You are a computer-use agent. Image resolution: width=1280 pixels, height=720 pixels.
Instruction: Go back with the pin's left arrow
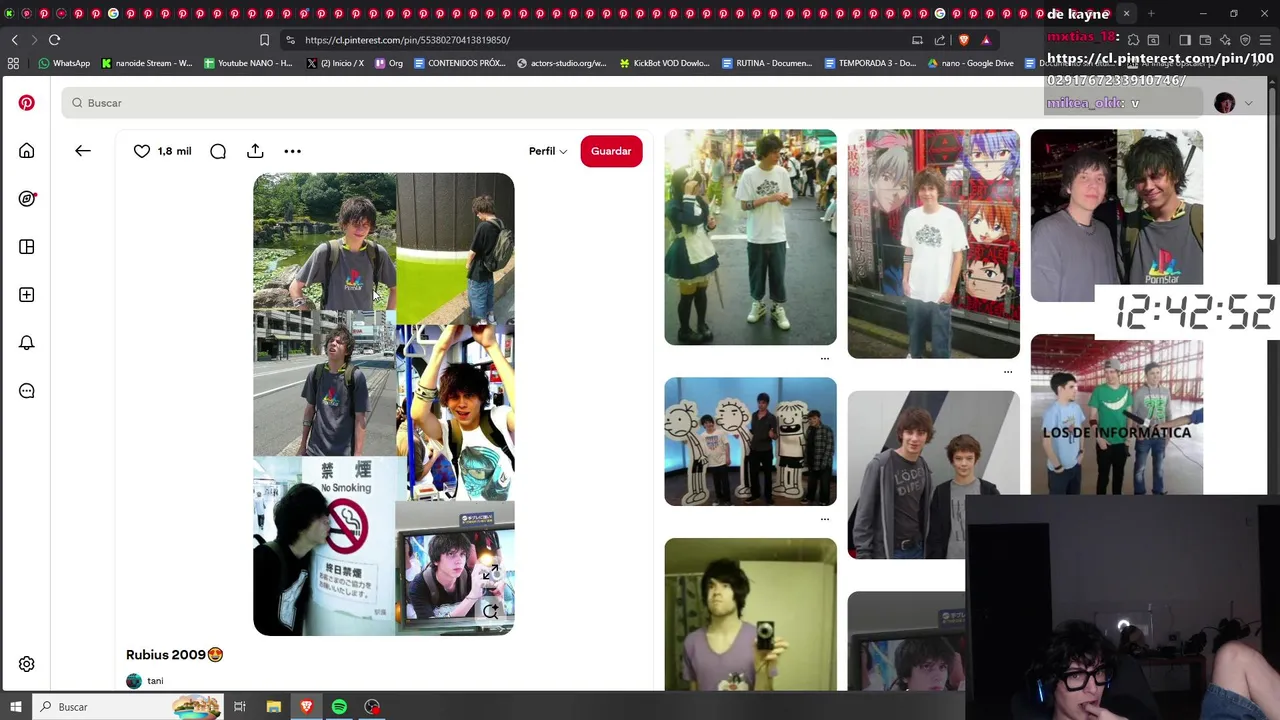pyautogui.click(x=83, y=151)
